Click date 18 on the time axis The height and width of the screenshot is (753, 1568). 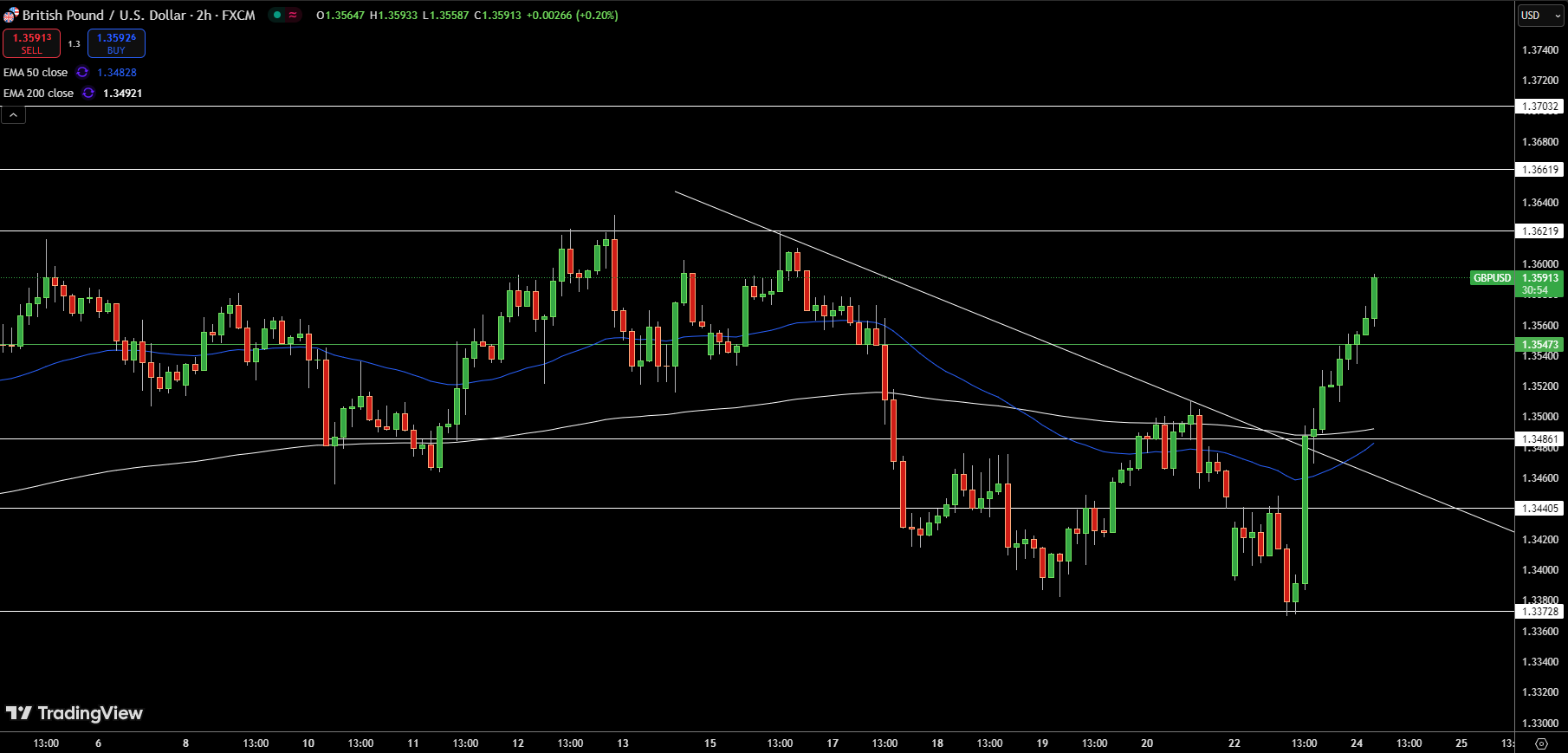pos(937,743)
